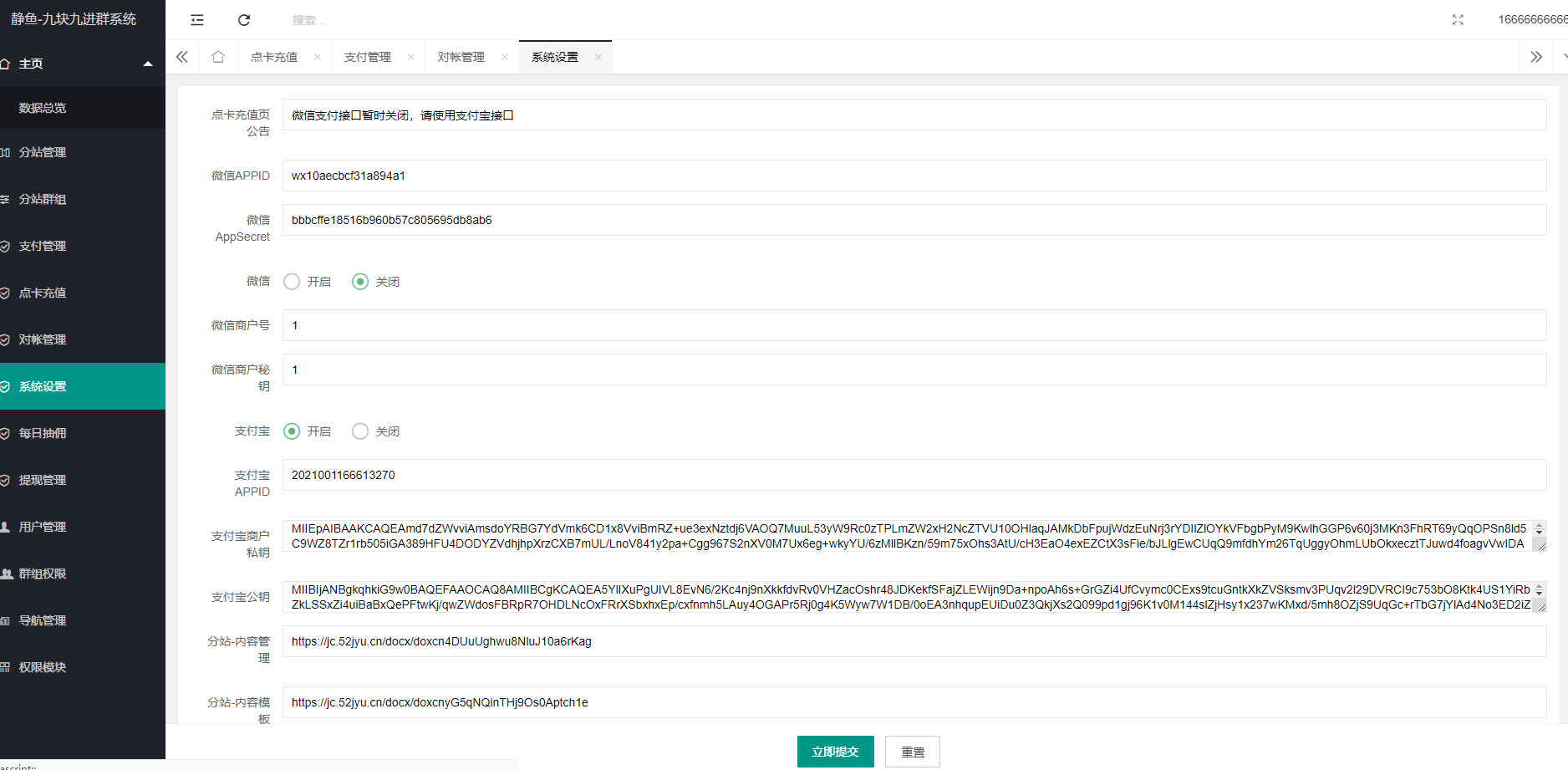1568x770 pixels.
Task: Open 用户管理 in the sidebar
Action: (43, 527)
